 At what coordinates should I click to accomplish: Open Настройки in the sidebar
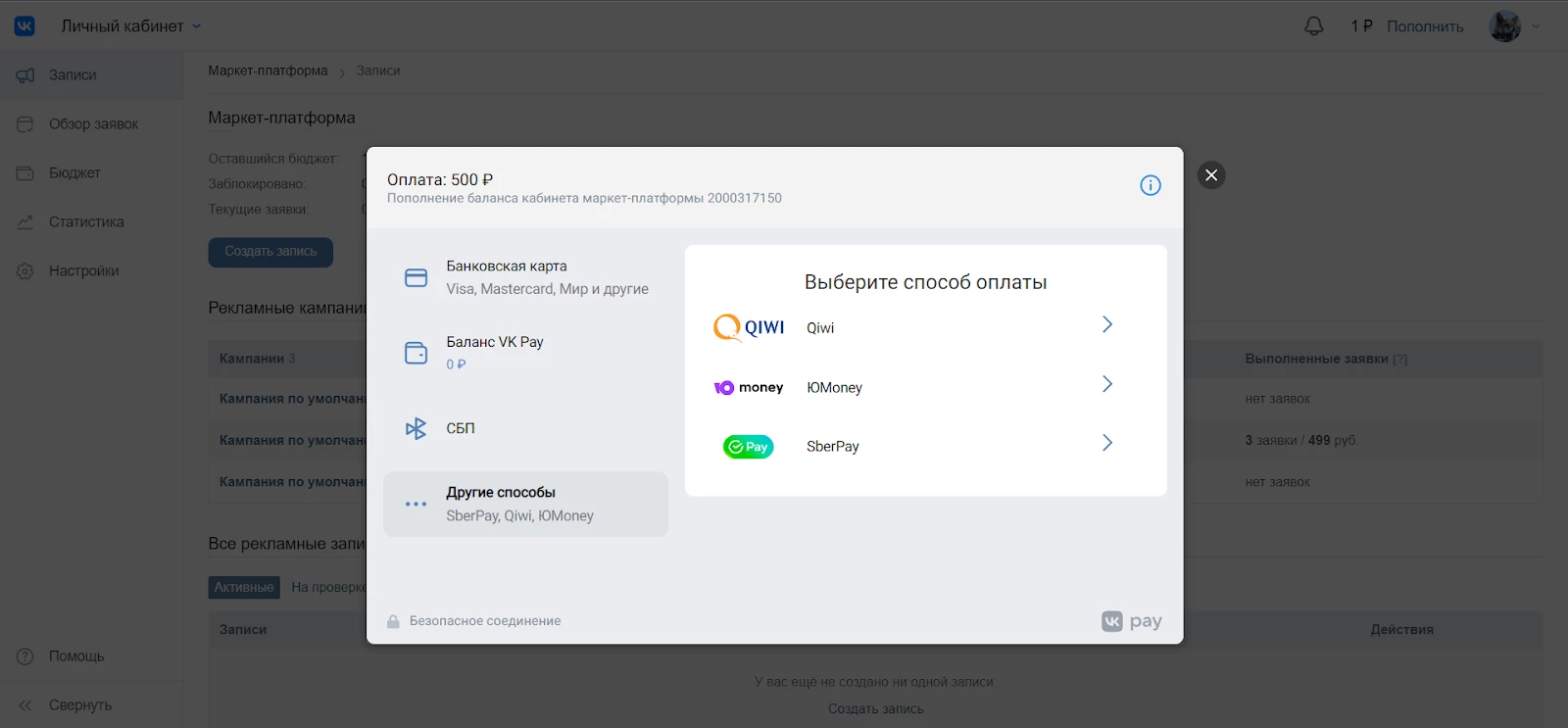coord(92,271)
